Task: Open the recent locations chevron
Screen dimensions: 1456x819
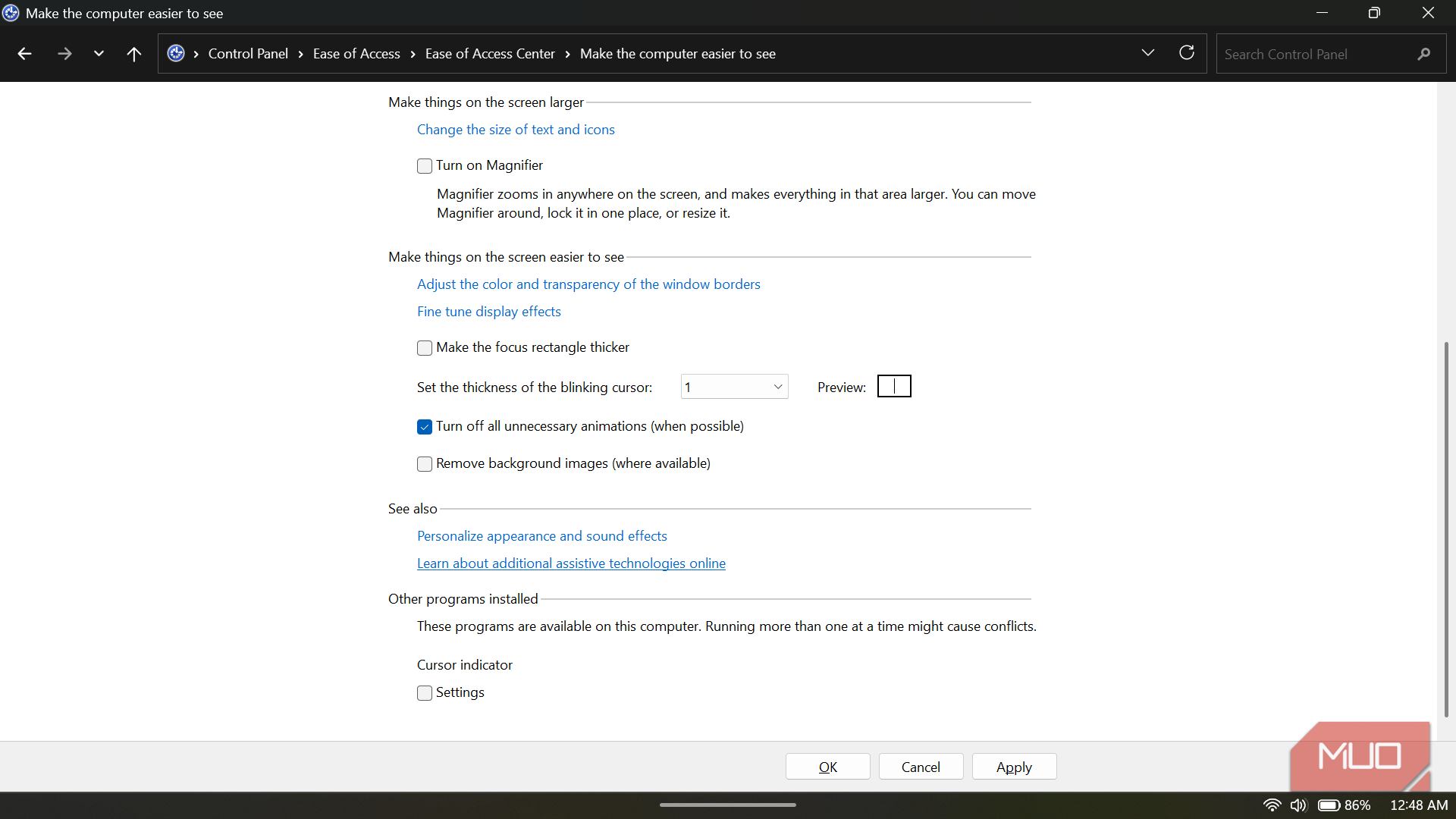Action: (99, 54)
